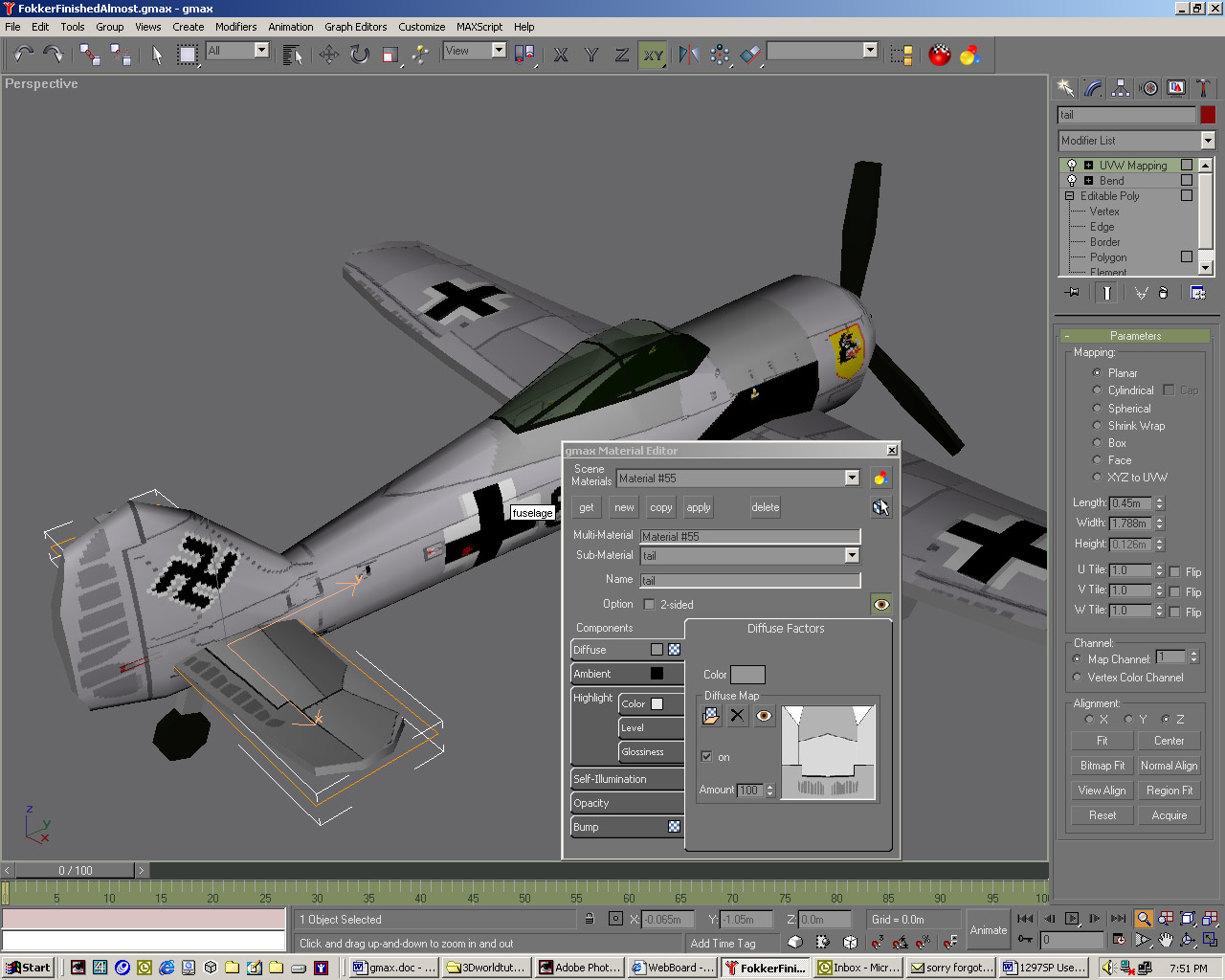Load a diffuse map bitmap file
The width and height of the screenshot is (1225, 980).
(710, 716)
